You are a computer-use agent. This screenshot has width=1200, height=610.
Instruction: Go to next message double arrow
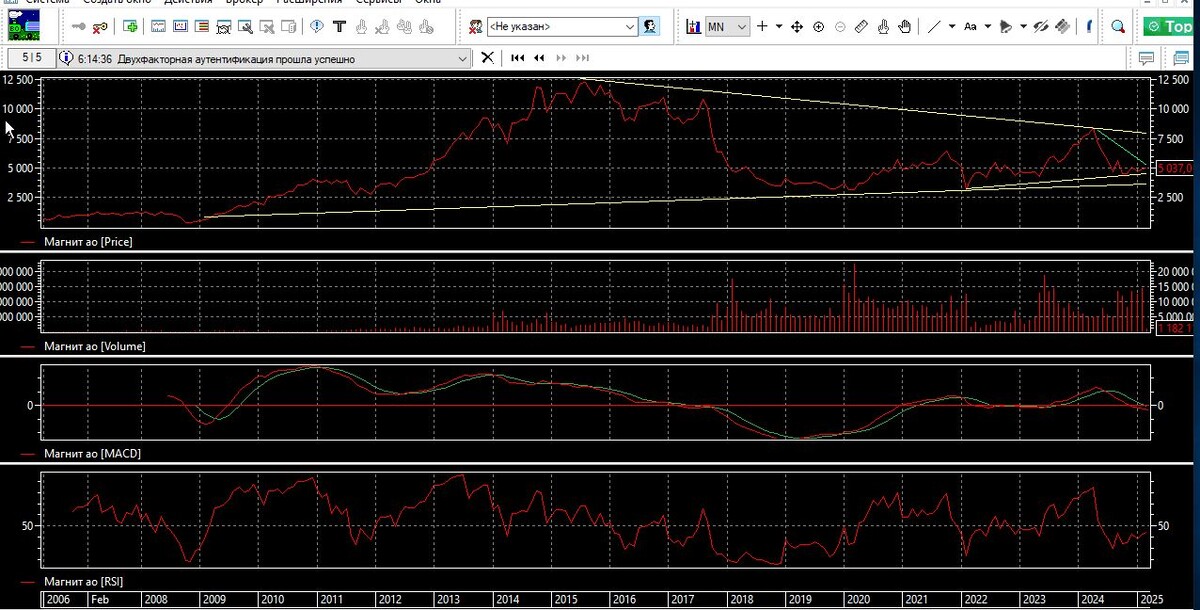click(561, 58)
